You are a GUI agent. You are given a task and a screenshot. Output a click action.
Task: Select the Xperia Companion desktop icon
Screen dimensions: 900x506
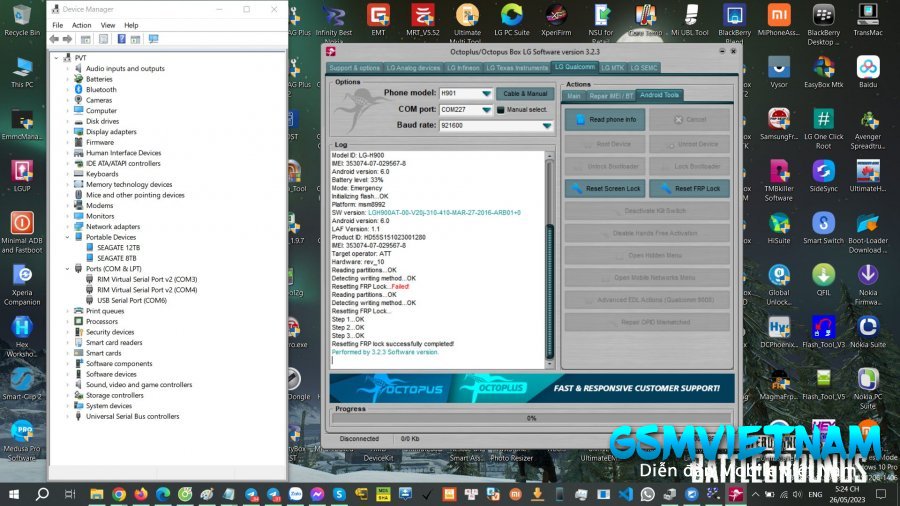click(x=22, y=285)
